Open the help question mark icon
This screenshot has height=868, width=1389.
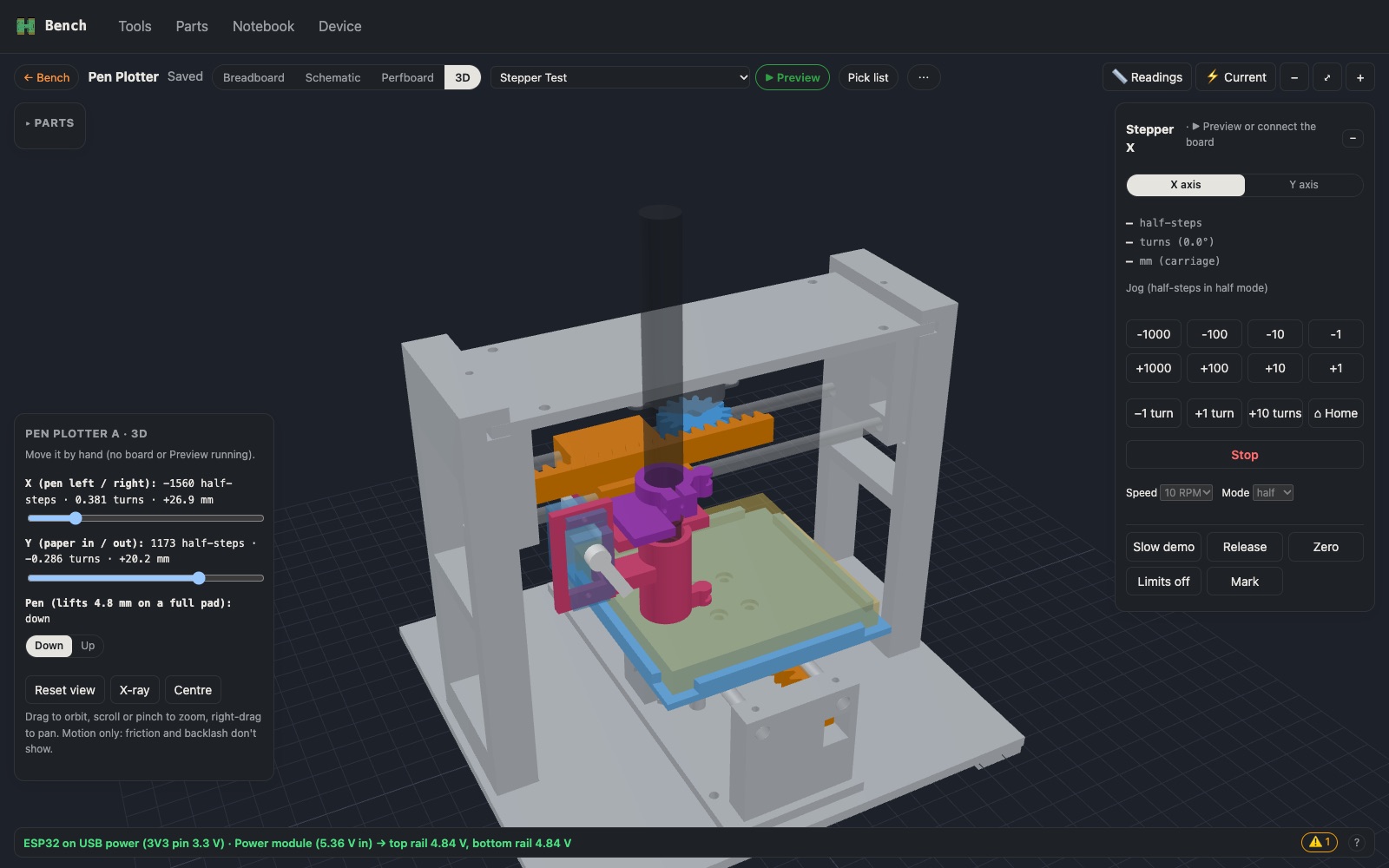[1357, 842]
